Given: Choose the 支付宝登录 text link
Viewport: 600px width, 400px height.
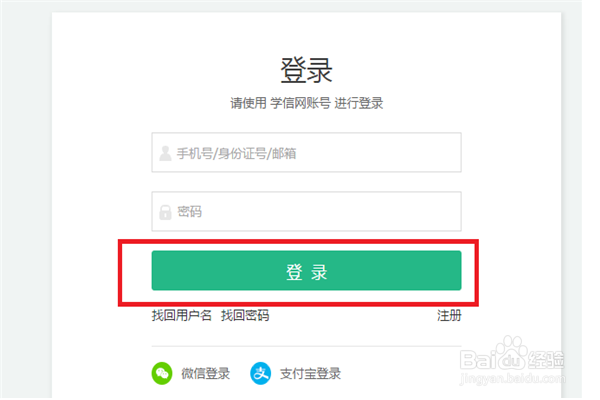Looking at the screenshot, I should (310, 374).
